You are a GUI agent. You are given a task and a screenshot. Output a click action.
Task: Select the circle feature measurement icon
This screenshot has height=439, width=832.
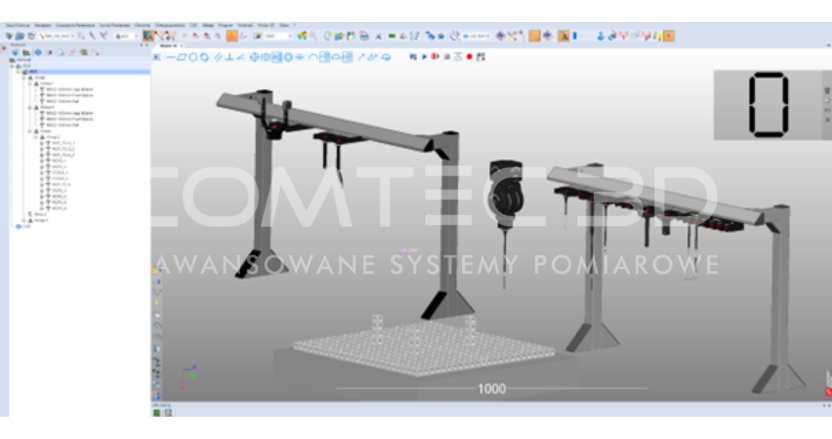[x=193, y=57]
